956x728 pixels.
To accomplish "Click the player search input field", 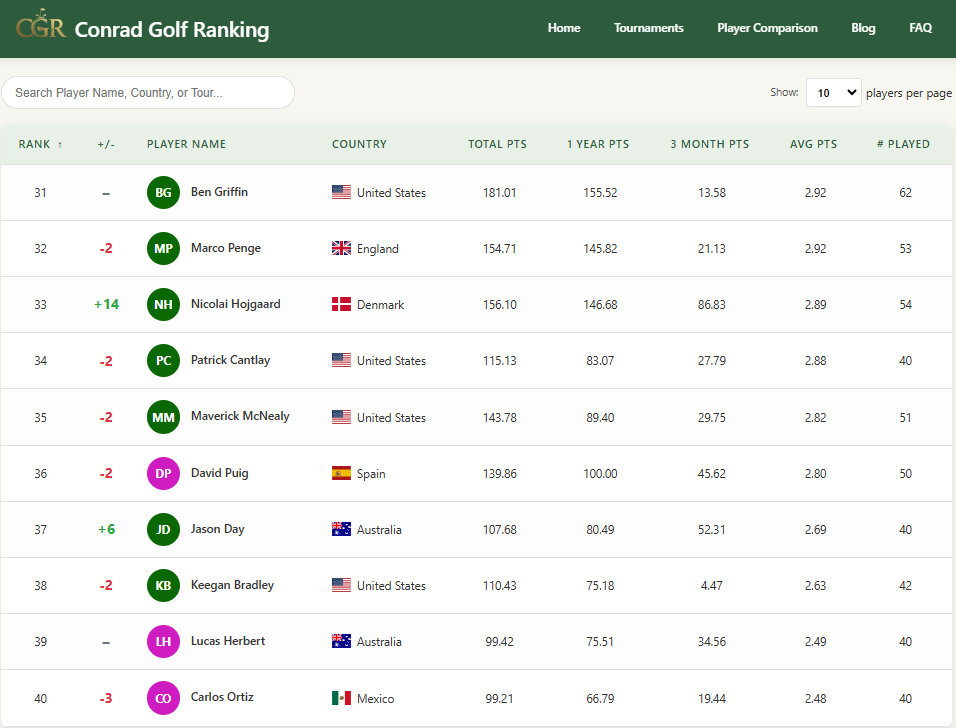I will pyautogui.click(x=148, y=92).
